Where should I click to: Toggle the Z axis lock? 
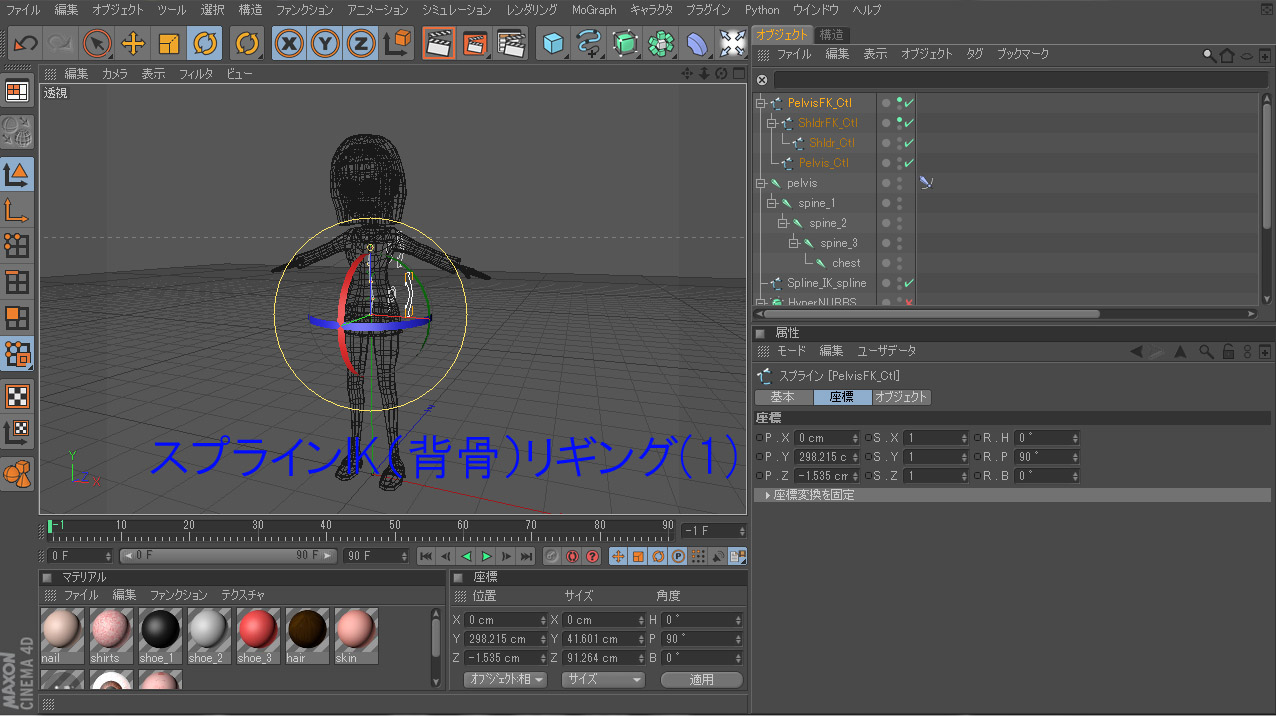360,44
